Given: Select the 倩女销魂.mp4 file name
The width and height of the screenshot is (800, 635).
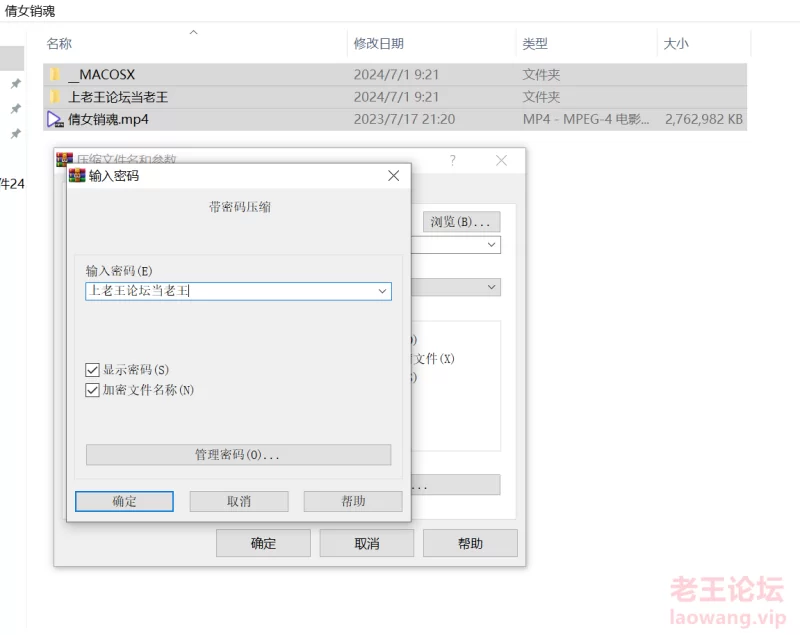Looking at the screenshot, I should point(108,119).
